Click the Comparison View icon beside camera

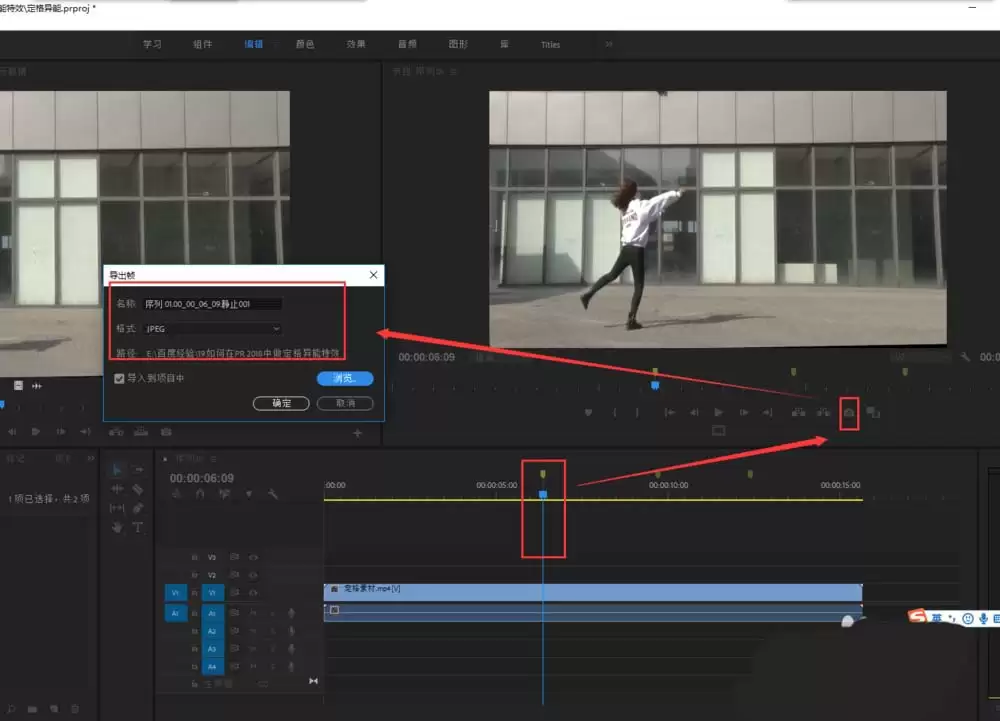[873, 412]
